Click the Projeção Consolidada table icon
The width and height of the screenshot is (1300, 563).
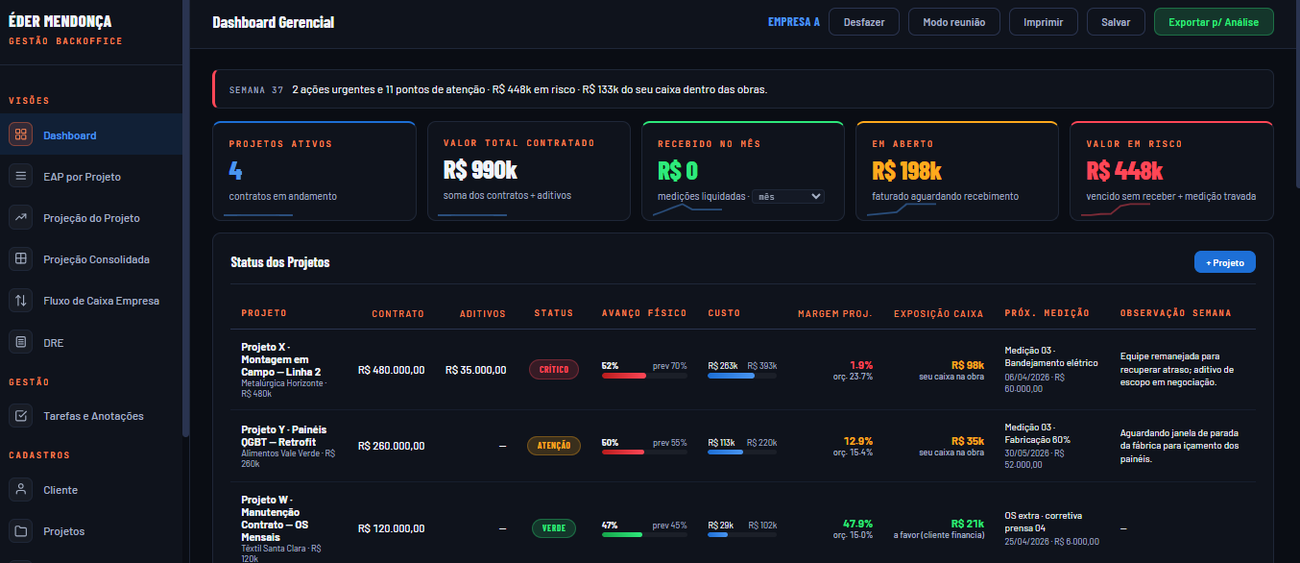click(20, 259)
